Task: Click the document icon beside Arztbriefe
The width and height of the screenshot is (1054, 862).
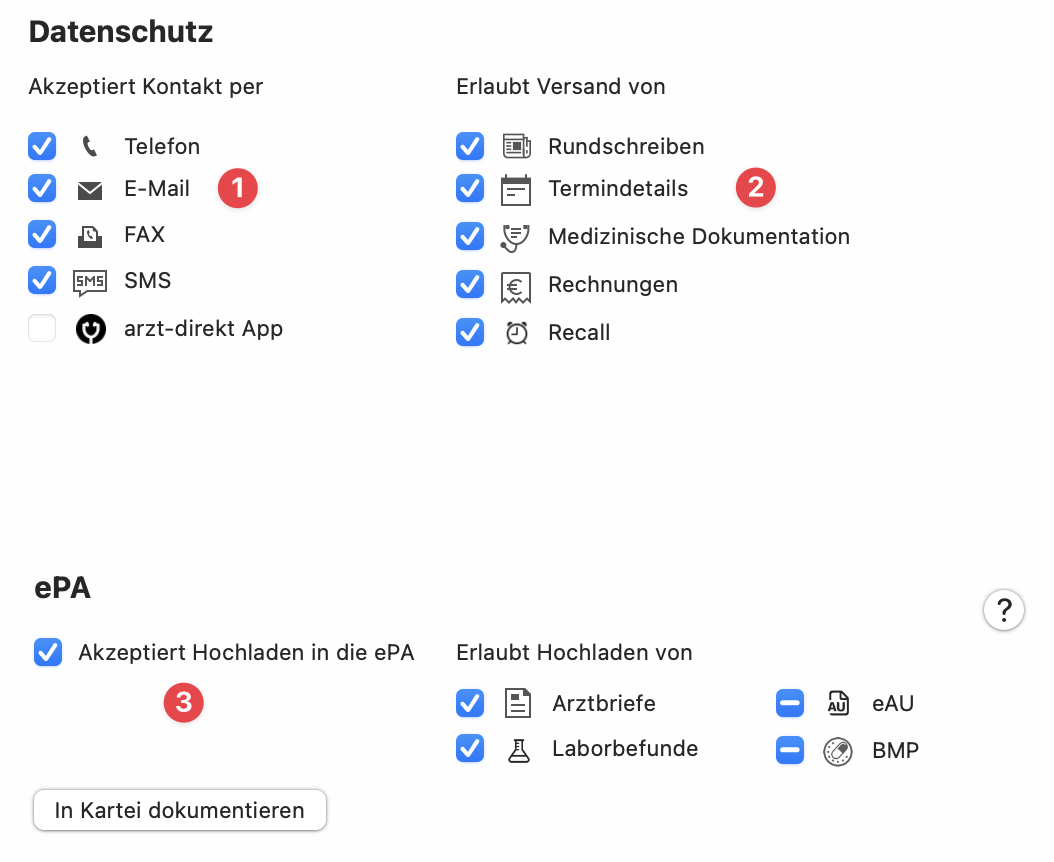Action: pos(518,703)
